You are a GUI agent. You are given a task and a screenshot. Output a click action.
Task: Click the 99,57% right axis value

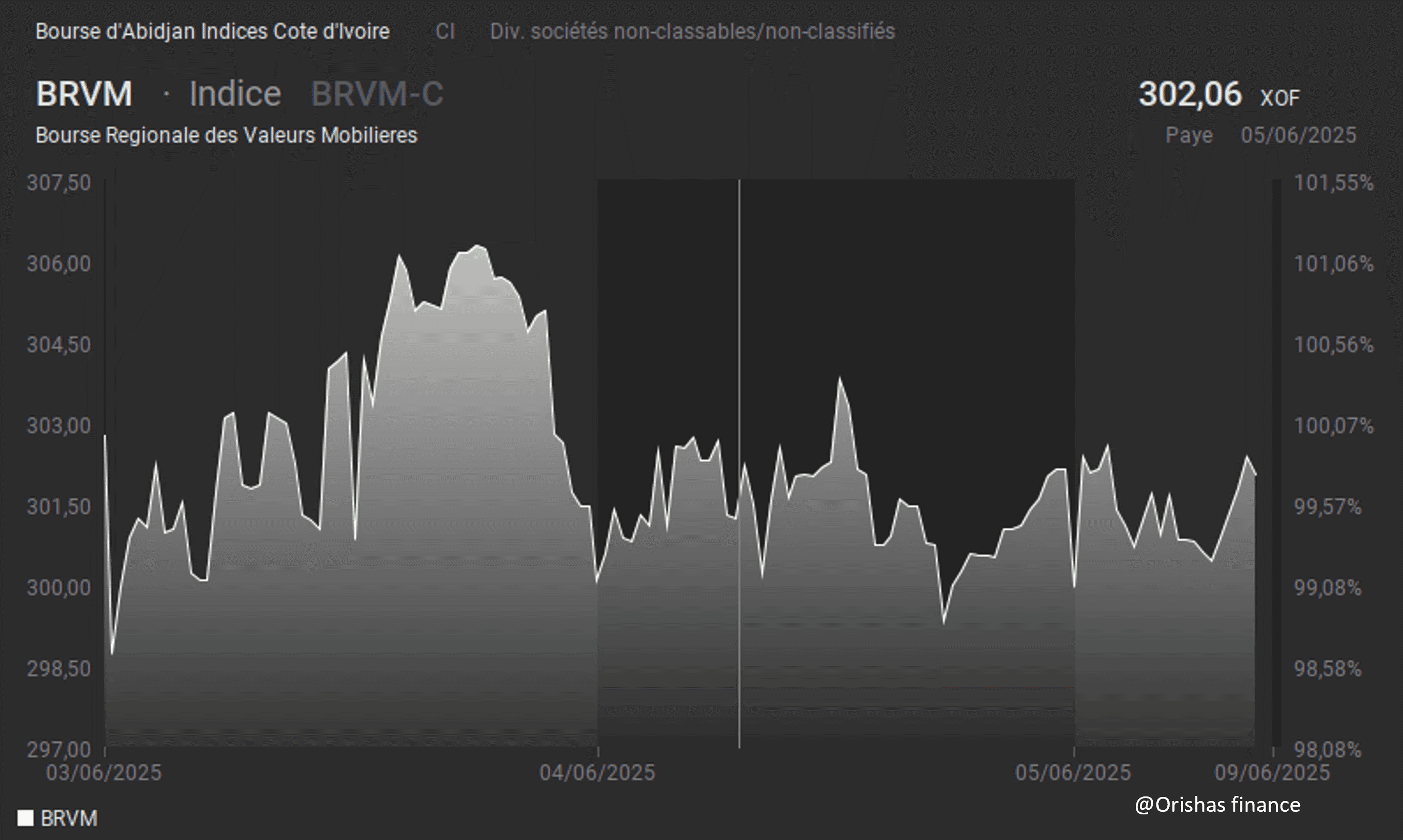pos(1328,506)
